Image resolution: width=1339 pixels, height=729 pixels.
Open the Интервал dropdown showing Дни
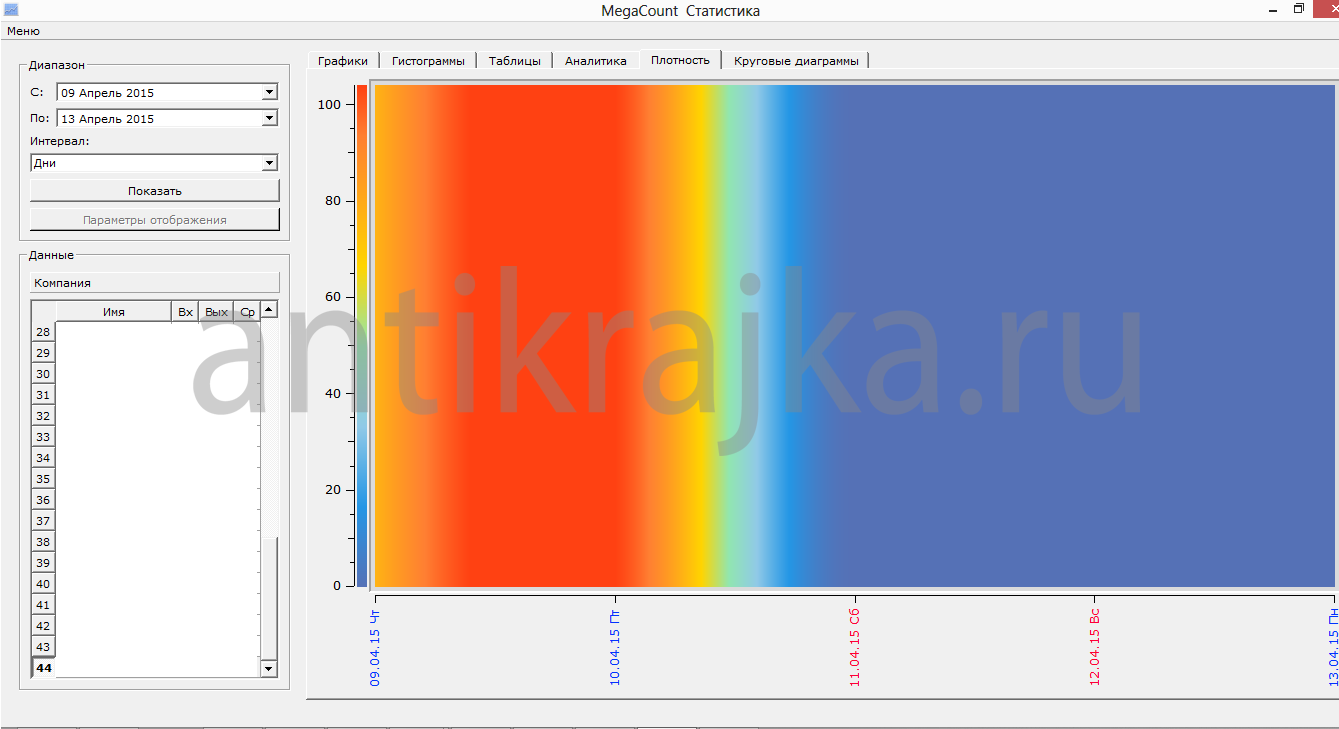[x=268, y=163]
